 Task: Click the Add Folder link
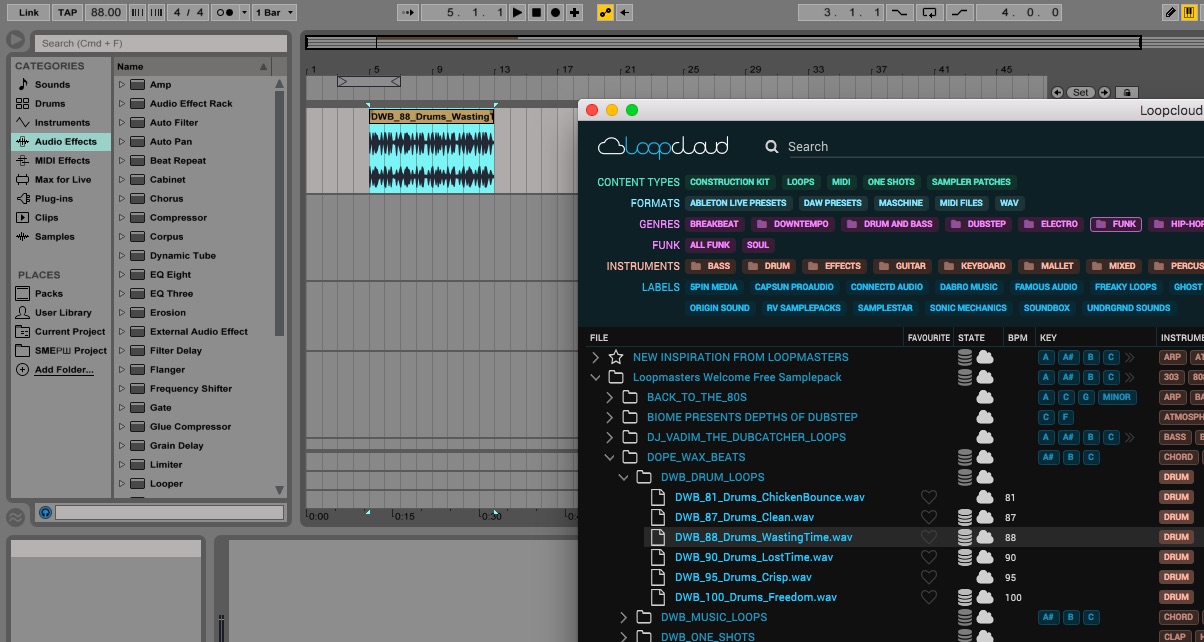[x=64, y=370]
